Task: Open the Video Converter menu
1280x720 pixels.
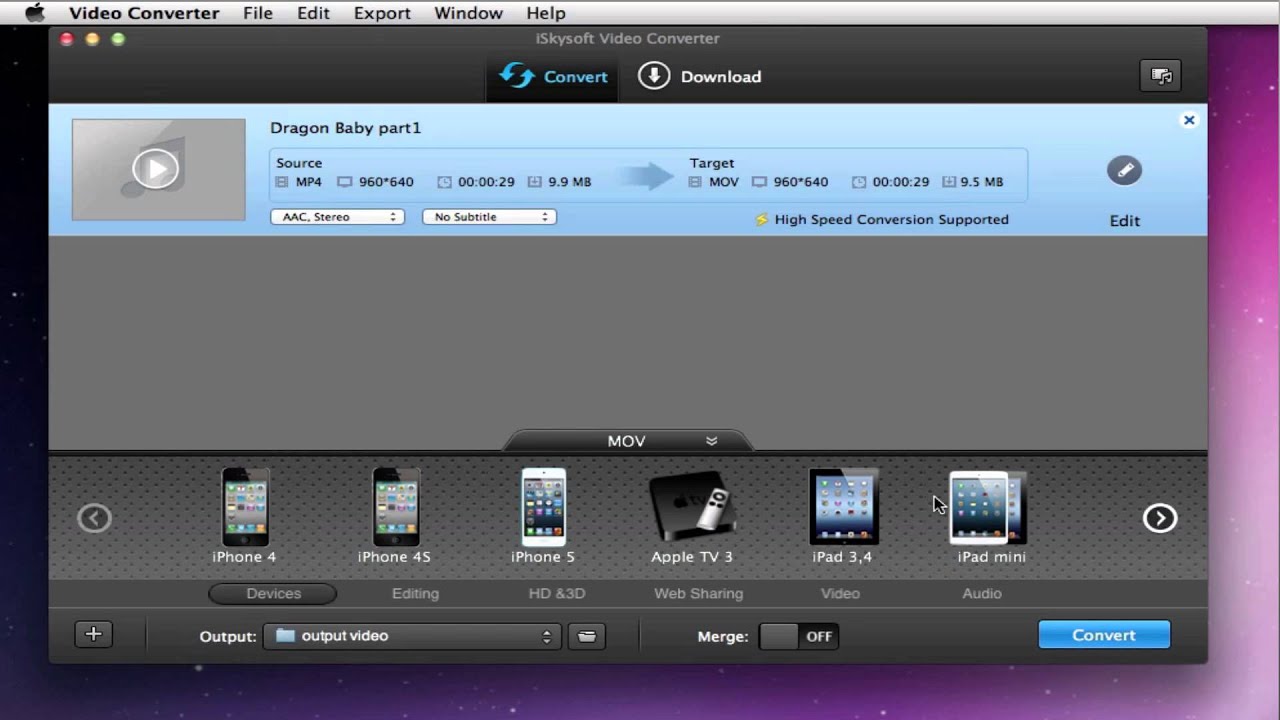Action: (144, 13)
